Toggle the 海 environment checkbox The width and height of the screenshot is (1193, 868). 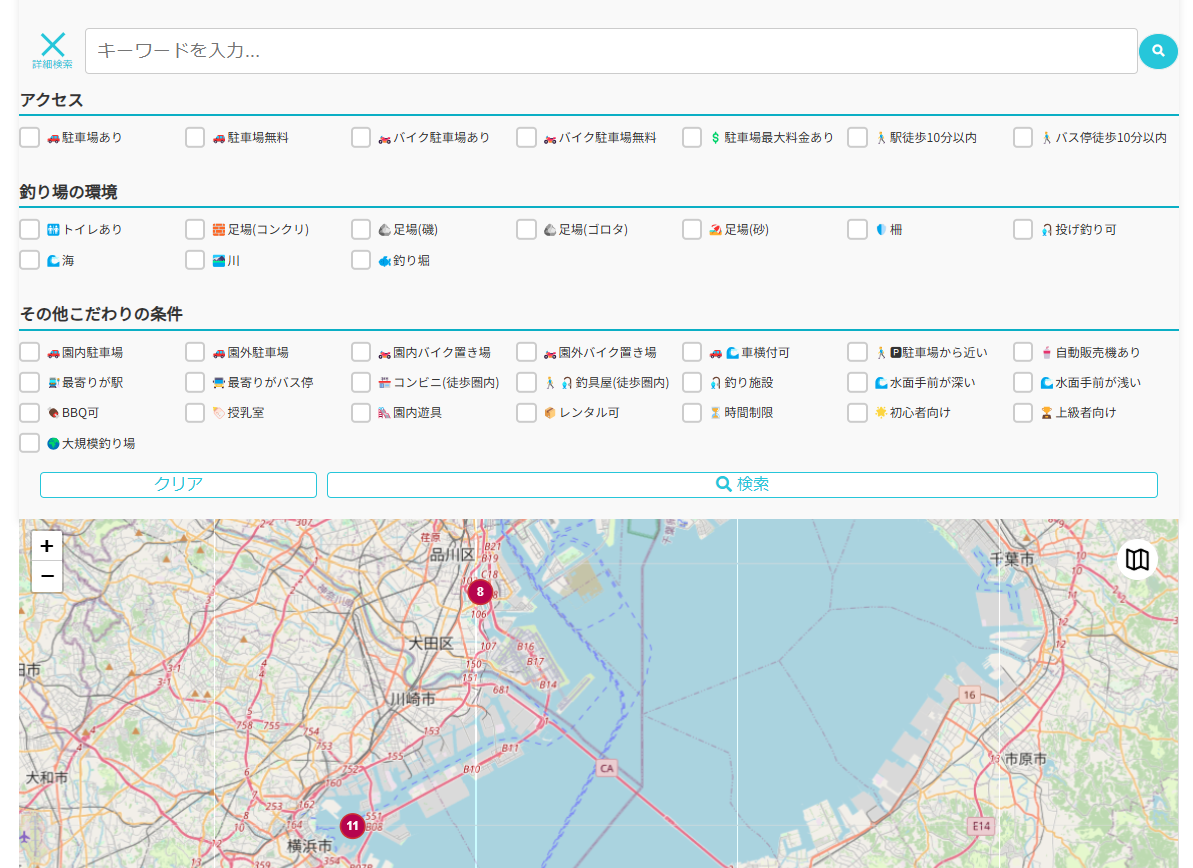click(x=30, y=260)
